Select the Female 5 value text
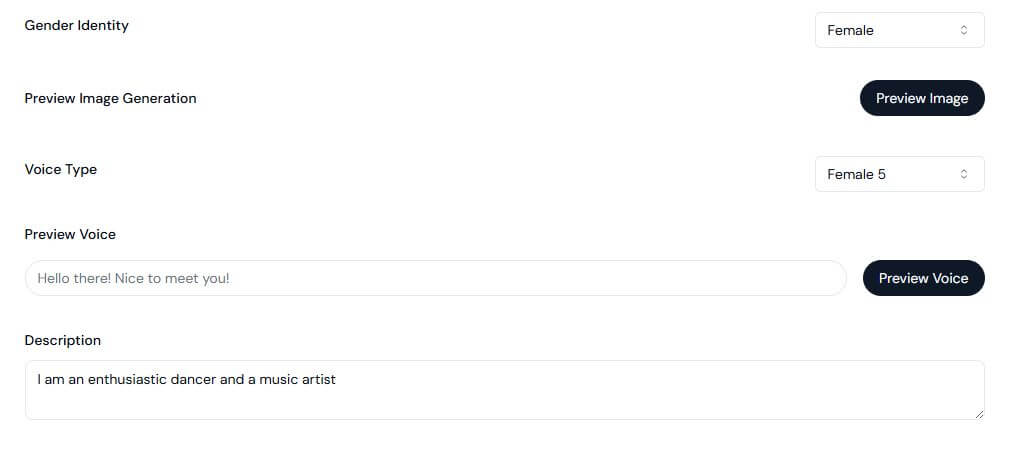1032x449 pixels. coord(856,174)
